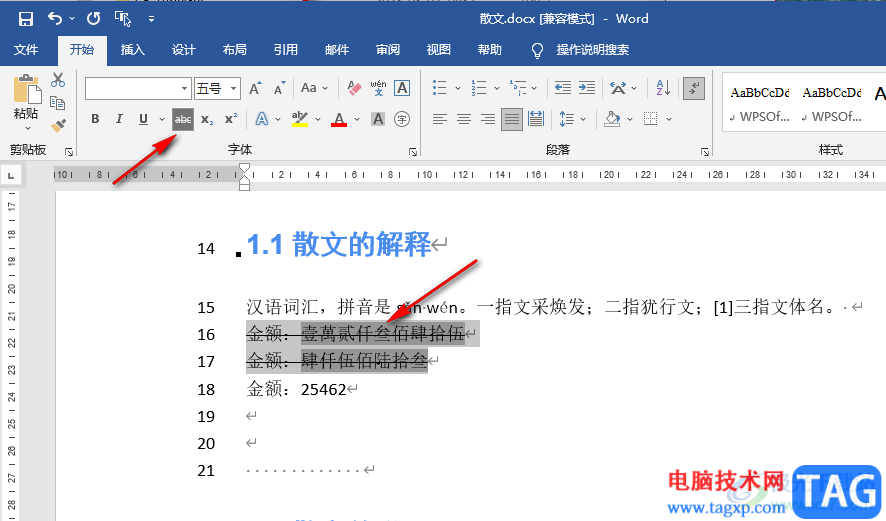Select the Format Painter brush

coord(58,125)
